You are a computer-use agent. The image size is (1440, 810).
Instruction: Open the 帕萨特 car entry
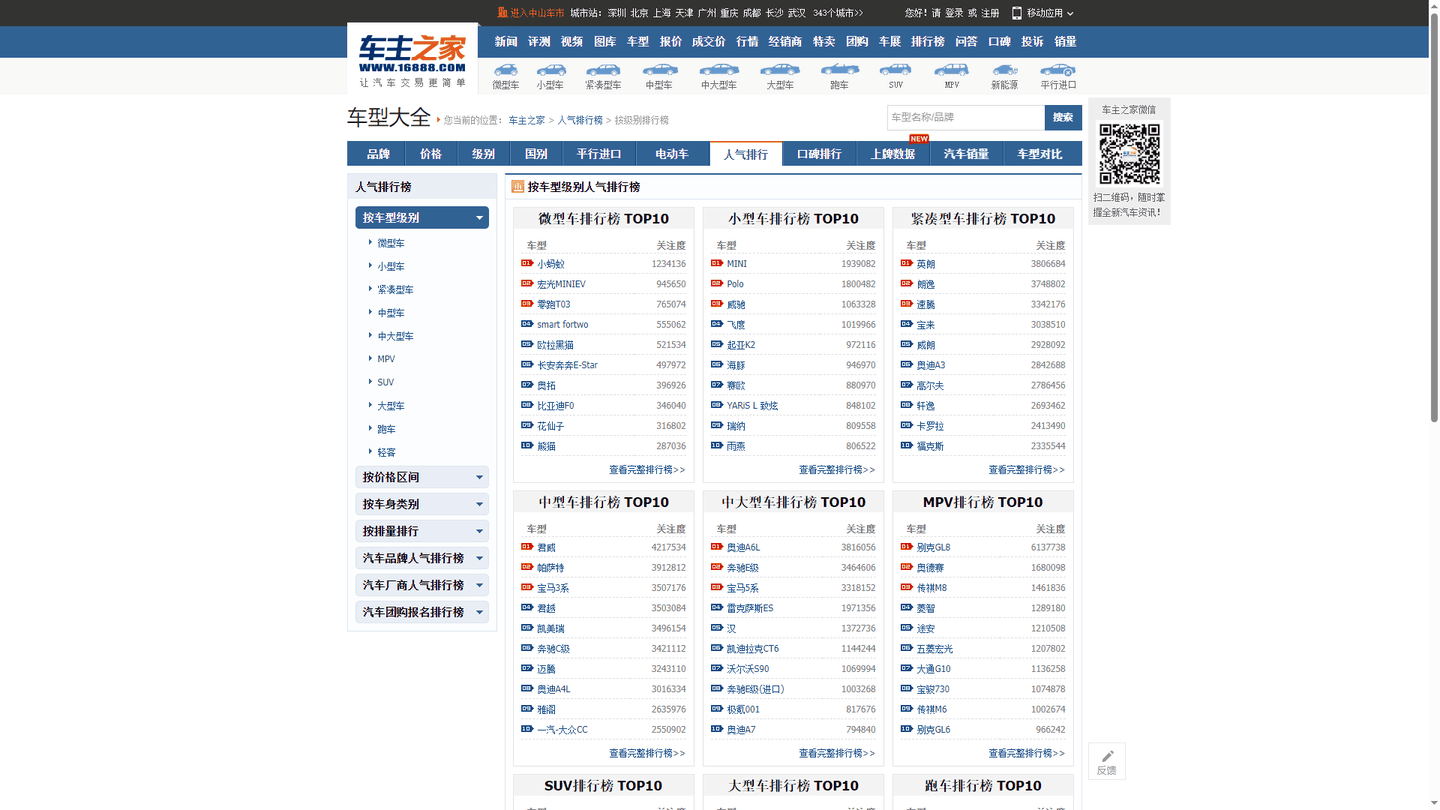coord(550,568)
